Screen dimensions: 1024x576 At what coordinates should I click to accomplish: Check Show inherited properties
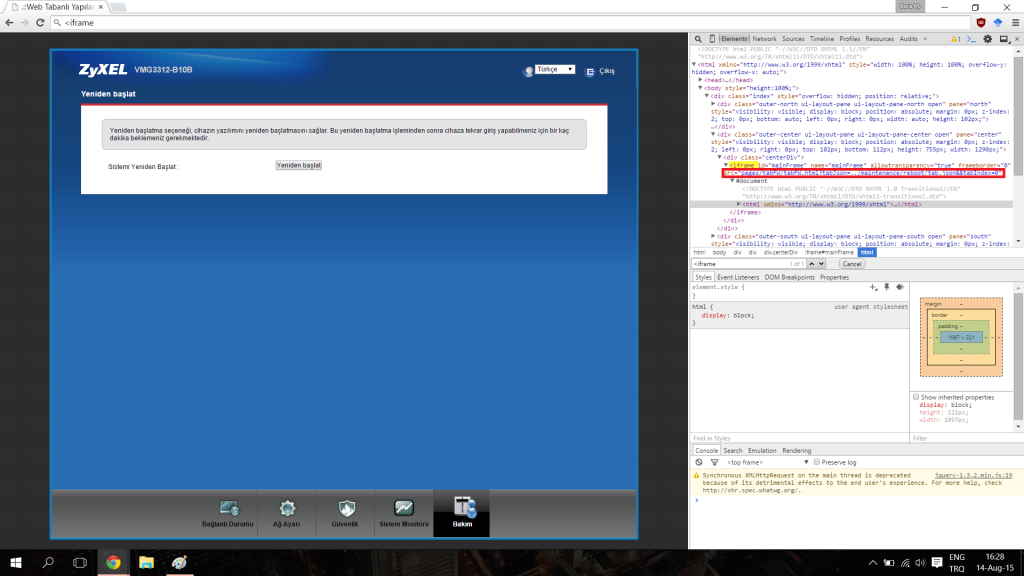click(x=916, y=397)
